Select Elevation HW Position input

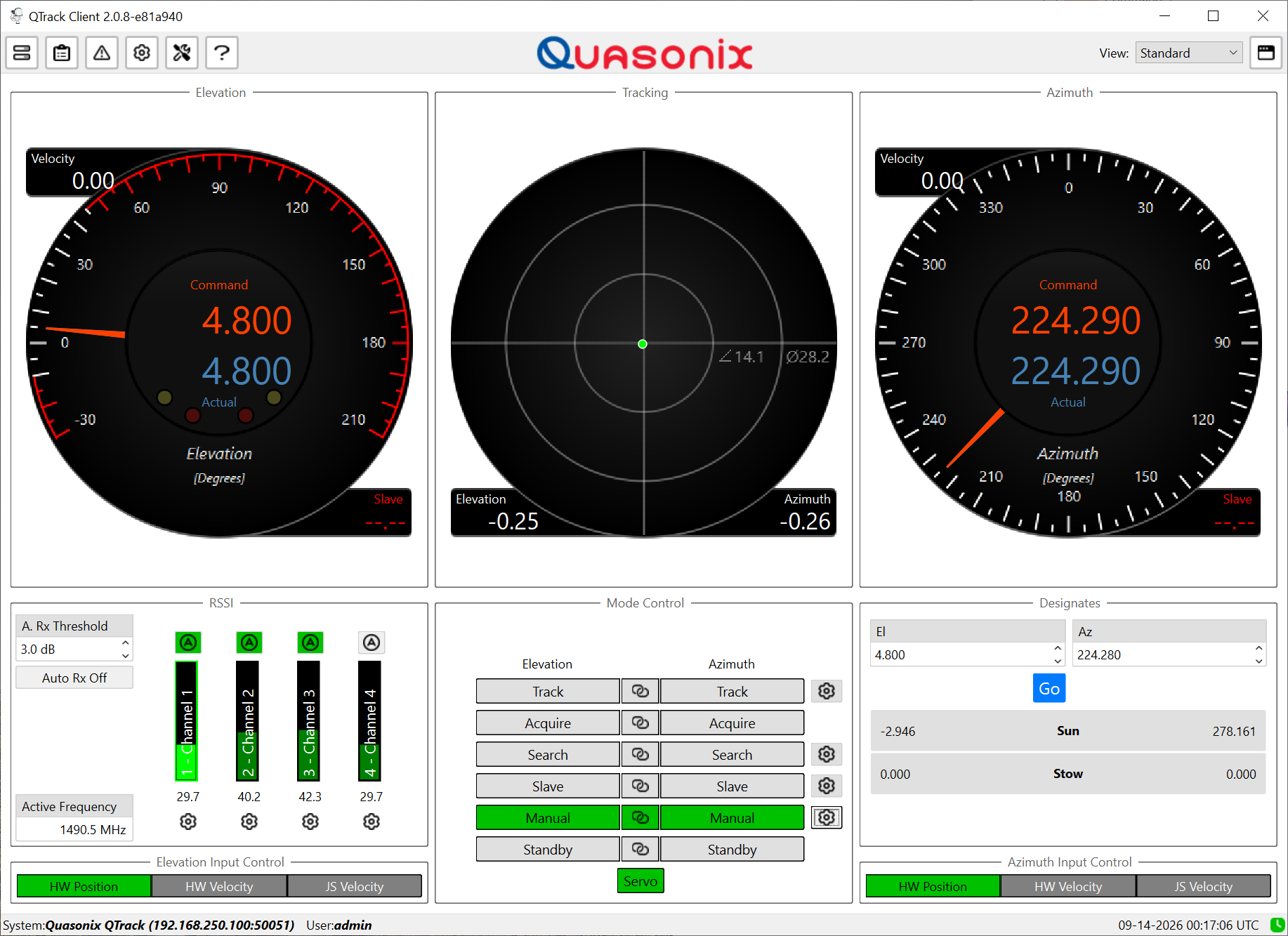coord(84,886)
